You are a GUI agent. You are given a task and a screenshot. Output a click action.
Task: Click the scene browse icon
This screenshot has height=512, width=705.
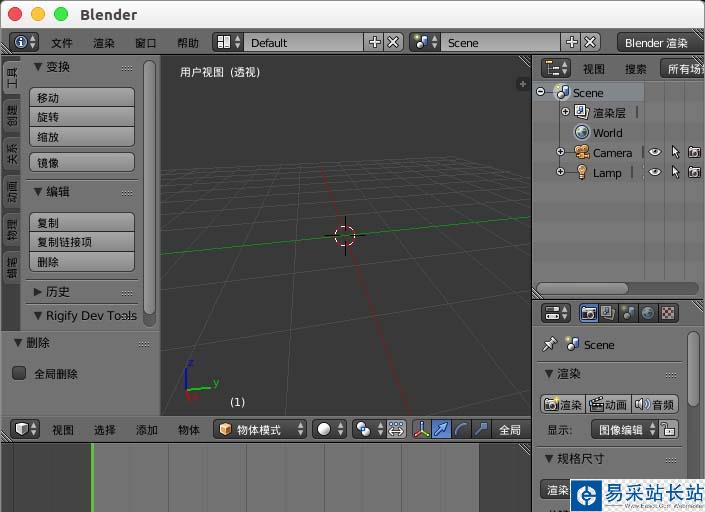point(426,42)
